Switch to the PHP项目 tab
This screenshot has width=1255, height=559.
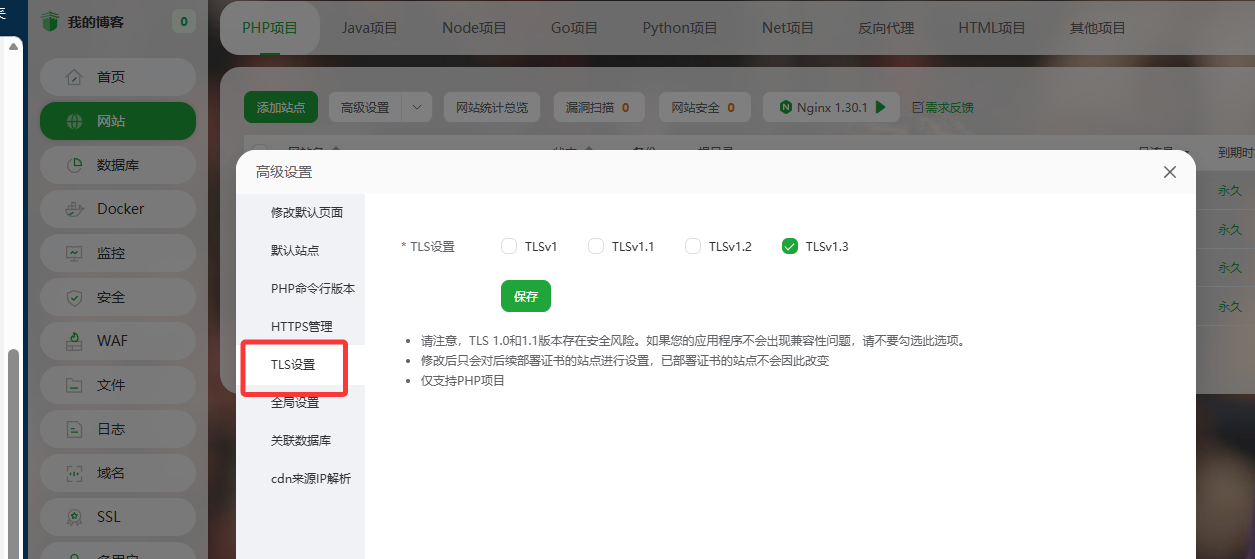pos(270,28)
